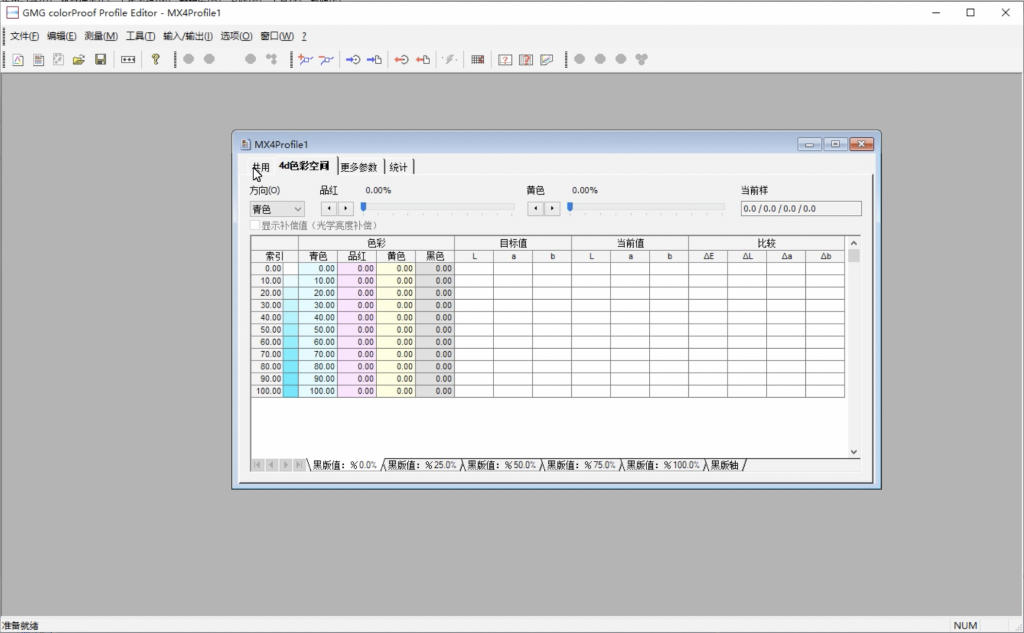Click the lightning bolt toolbar icon
This screenshot has height=633, width=1024.
[x=450, y=59]
